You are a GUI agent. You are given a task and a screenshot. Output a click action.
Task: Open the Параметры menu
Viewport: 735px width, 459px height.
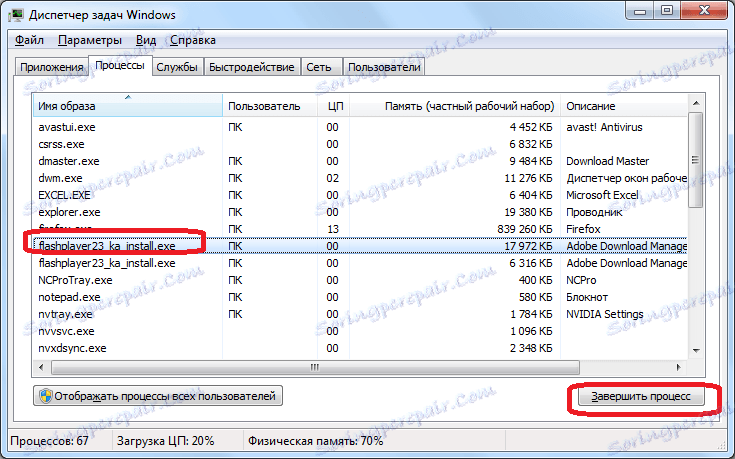[x=90, y=40]
